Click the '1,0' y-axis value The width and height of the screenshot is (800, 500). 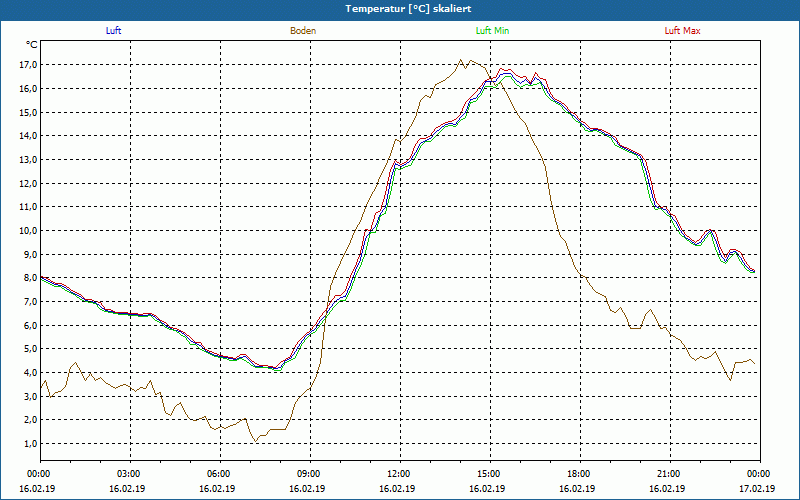click(x=31, y=443)
